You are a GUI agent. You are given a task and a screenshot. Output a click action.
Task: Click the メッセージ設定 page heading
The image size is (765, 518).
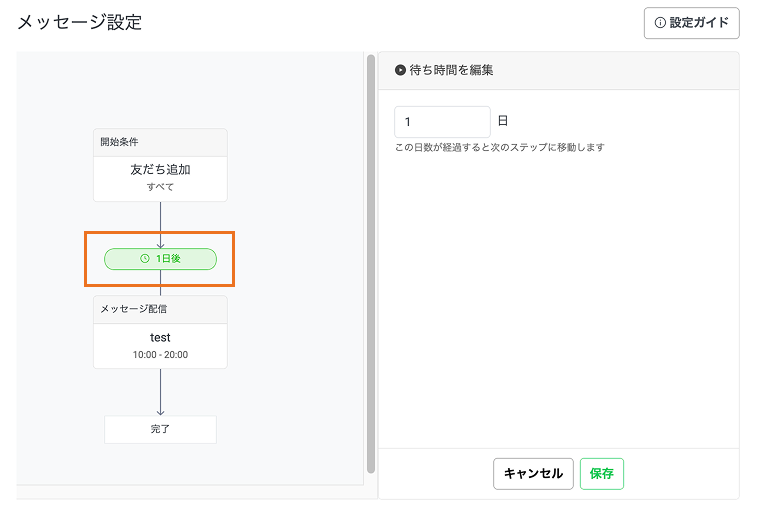[80, 22]
